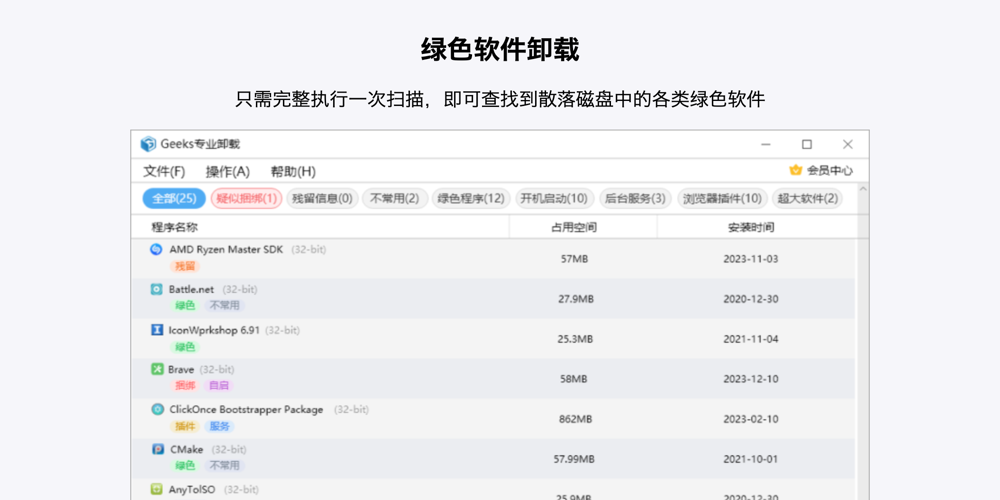Open the 操作(A) menu
This screenshot has height=500, width=1000.
[227, 171]
